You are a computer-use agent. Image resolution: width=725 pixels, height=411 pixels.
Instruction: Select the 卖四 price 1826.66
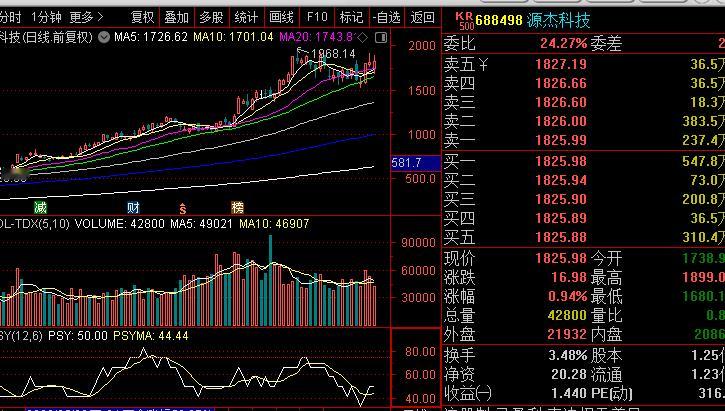[561, 83]
